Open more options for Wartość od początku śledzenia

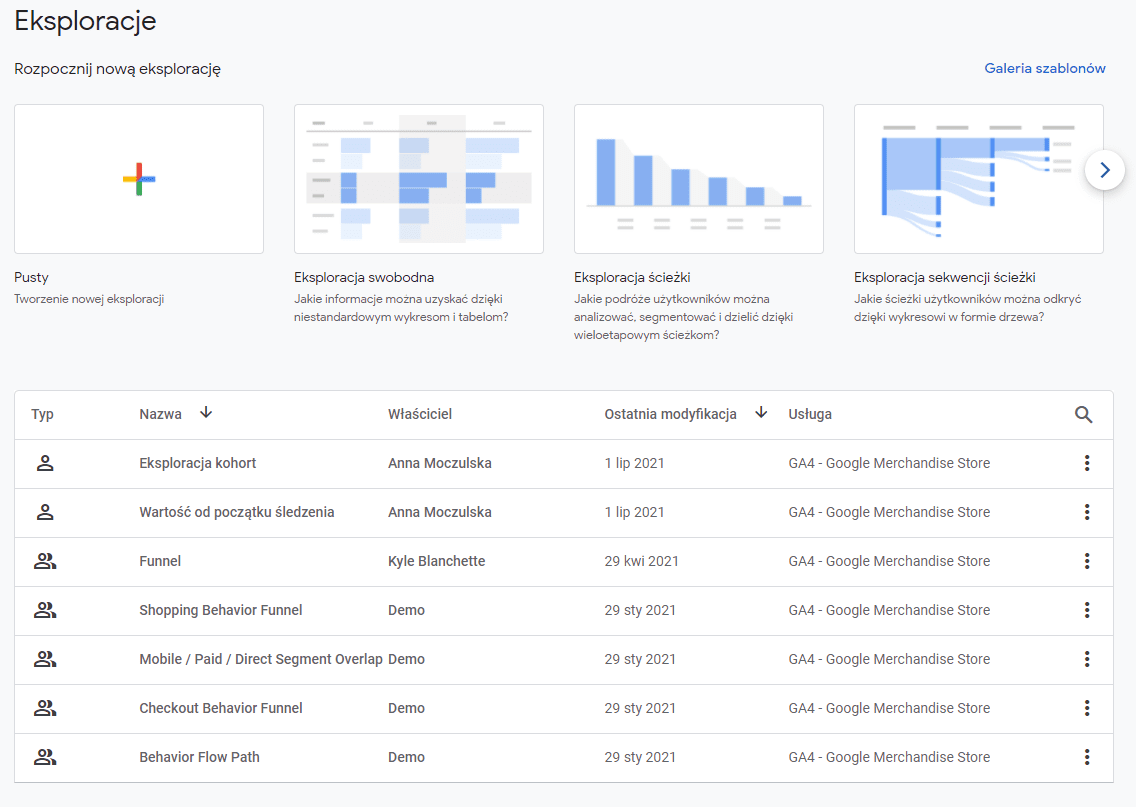coord(1087,512)
